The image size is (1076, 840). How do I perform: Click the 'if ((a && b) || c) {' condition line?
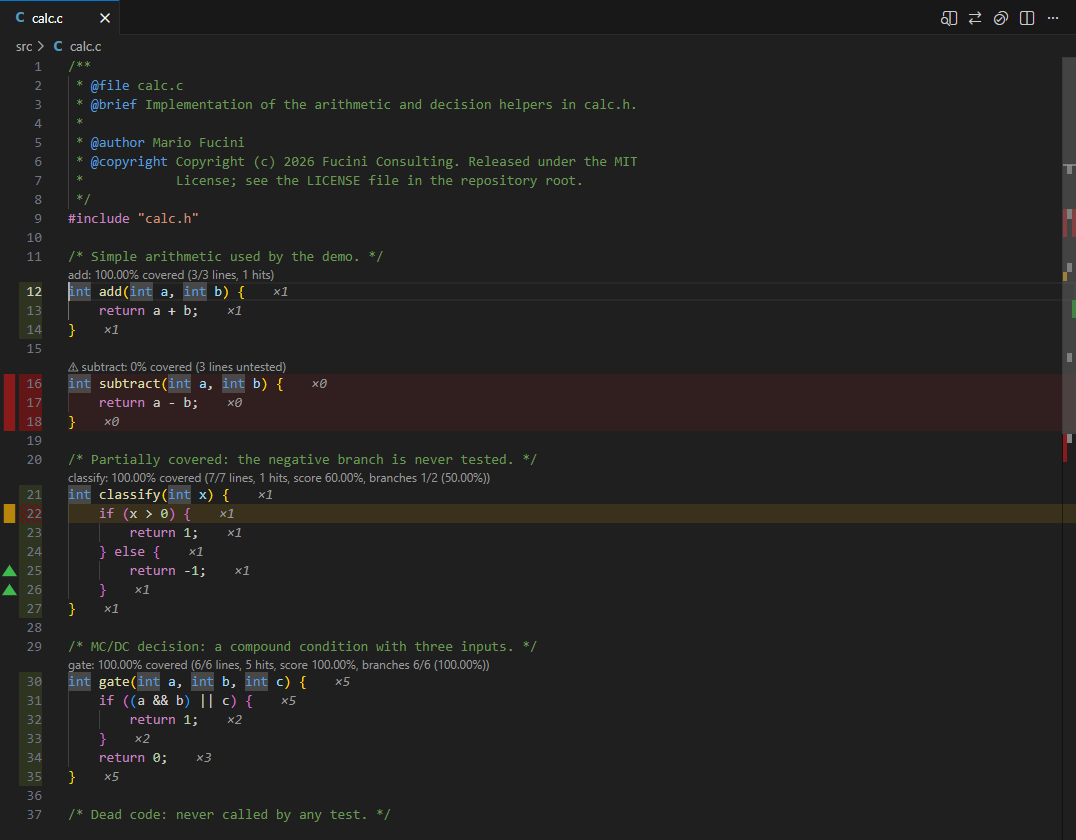pos(176,701)
